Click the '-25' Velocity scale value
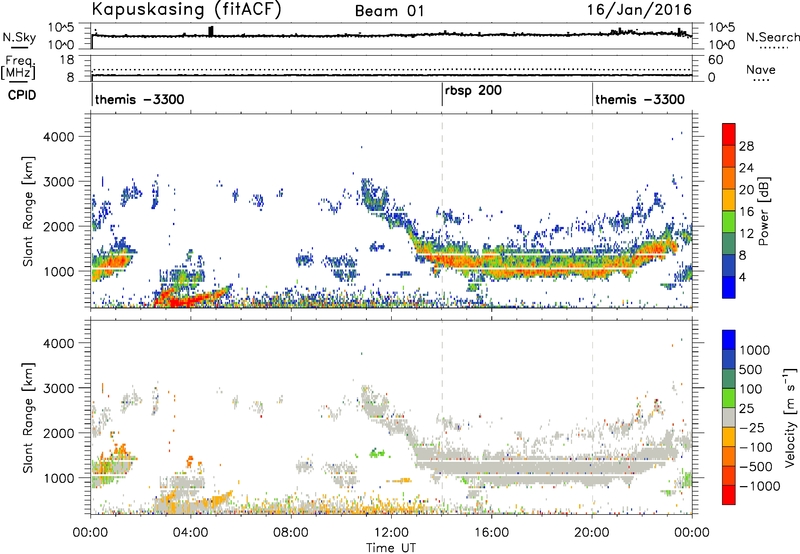Viewport: 800px width, 554px height. (x=752, y=428)
